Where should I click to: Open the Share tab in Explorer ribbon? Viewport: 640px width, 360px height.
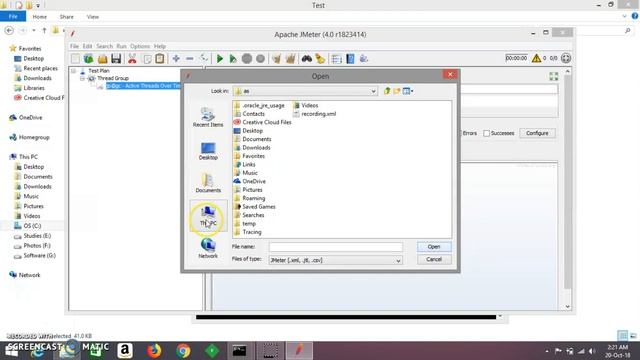click(x=67, y=17)
